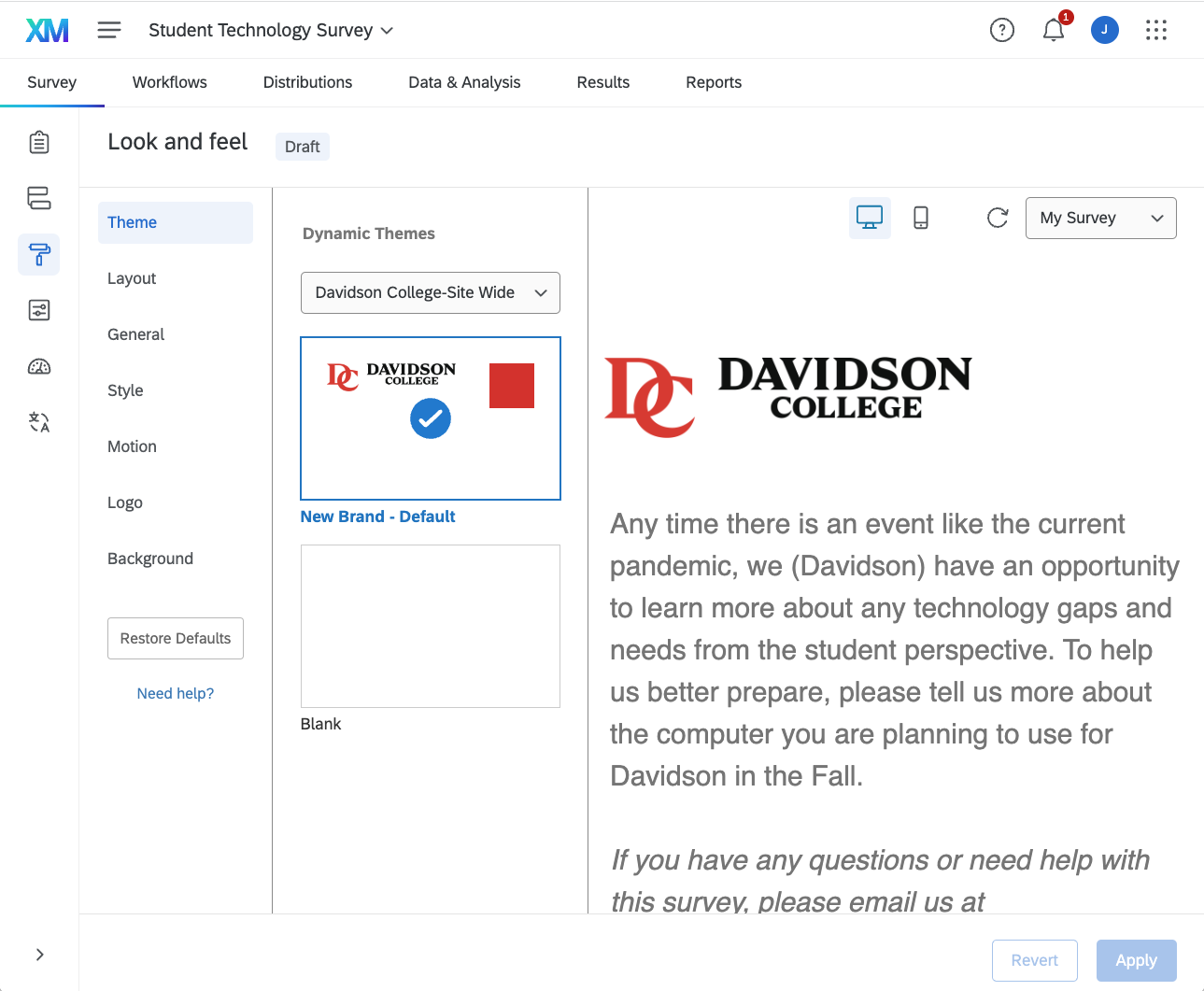Select the General settings section
1204x991 pixels.
(x=176, y=334)
